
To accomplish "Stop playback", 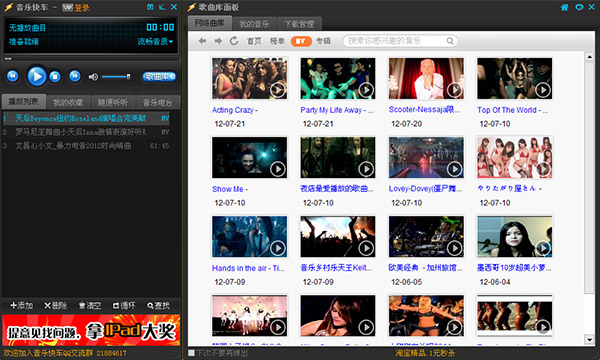I will (55, 77).
